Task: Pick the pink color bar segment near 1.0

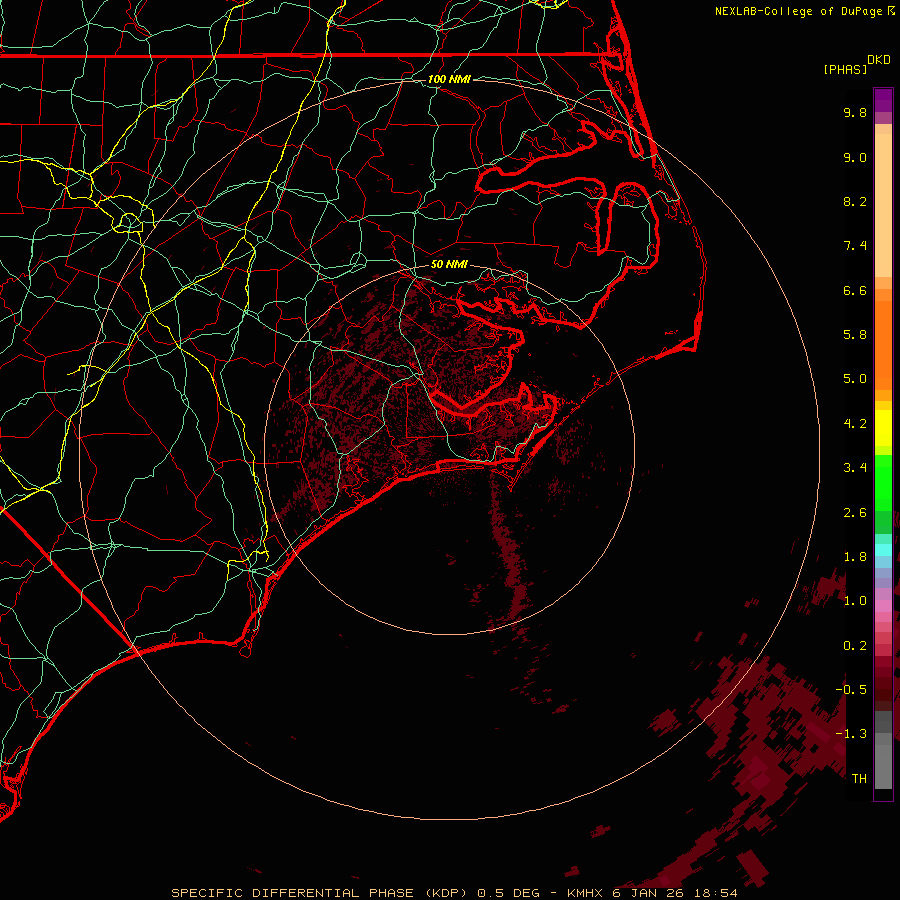Action: pyautogui.click(x=883, y=606)
